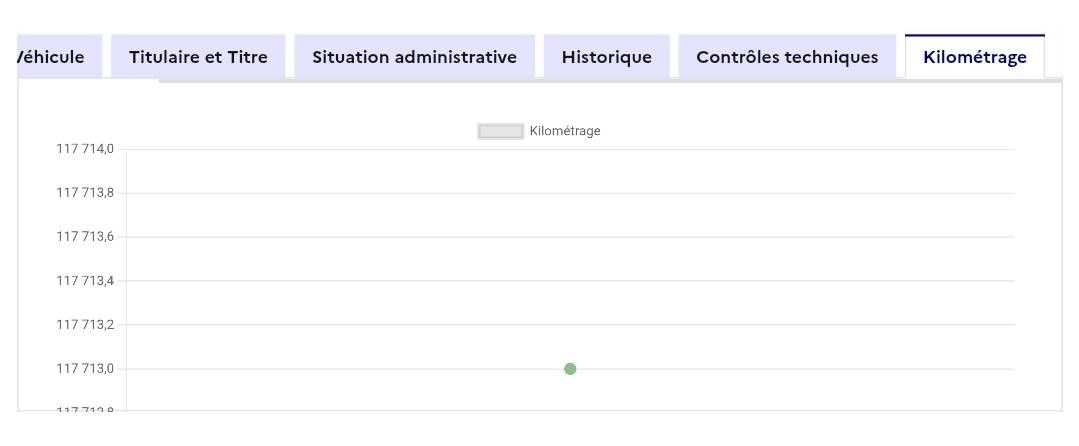
Task: Open the Véhicule tab
Action: 52,57
